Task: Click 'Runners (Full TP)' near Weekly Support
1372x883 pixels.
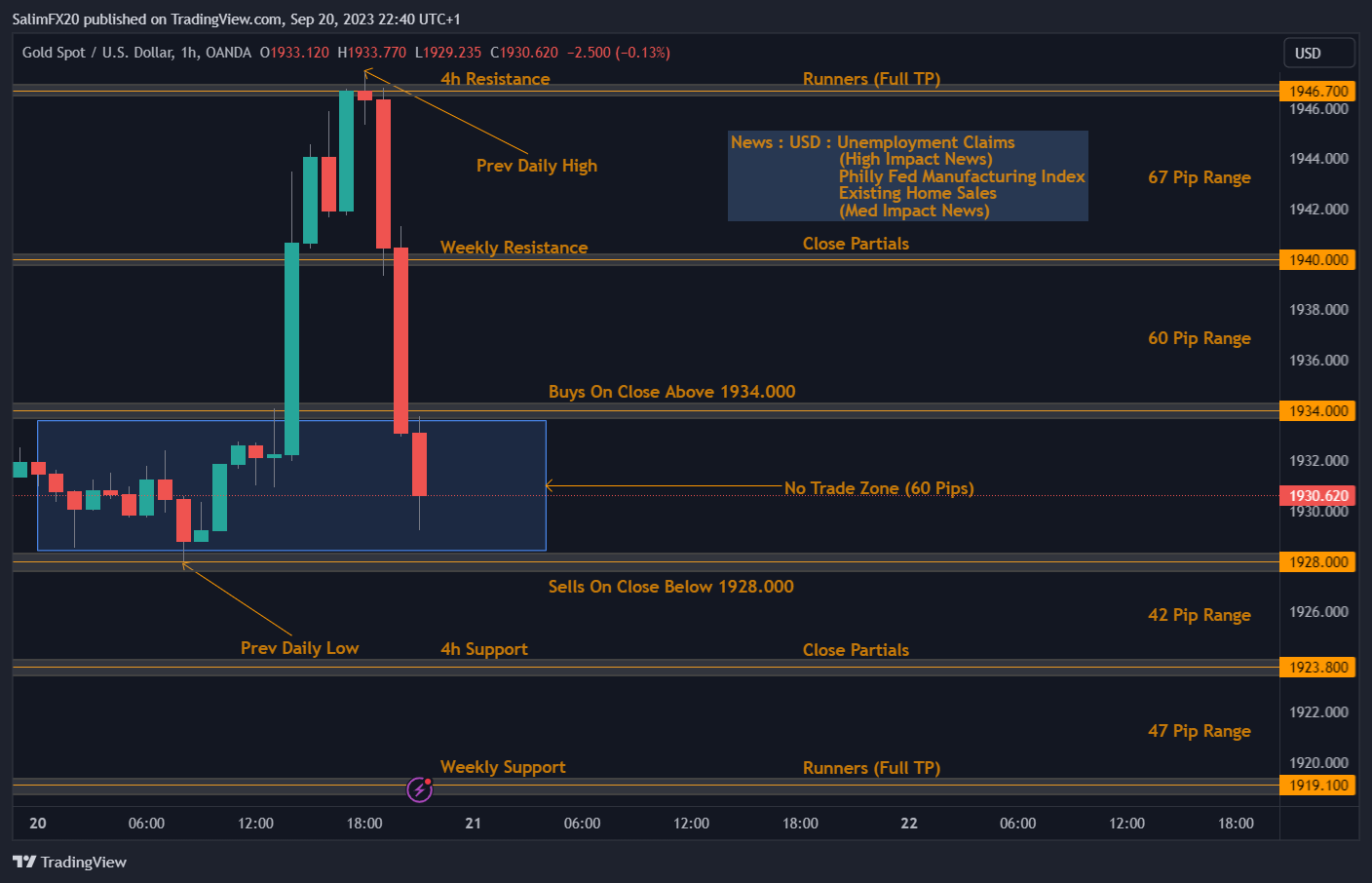Action: [871, 768]
